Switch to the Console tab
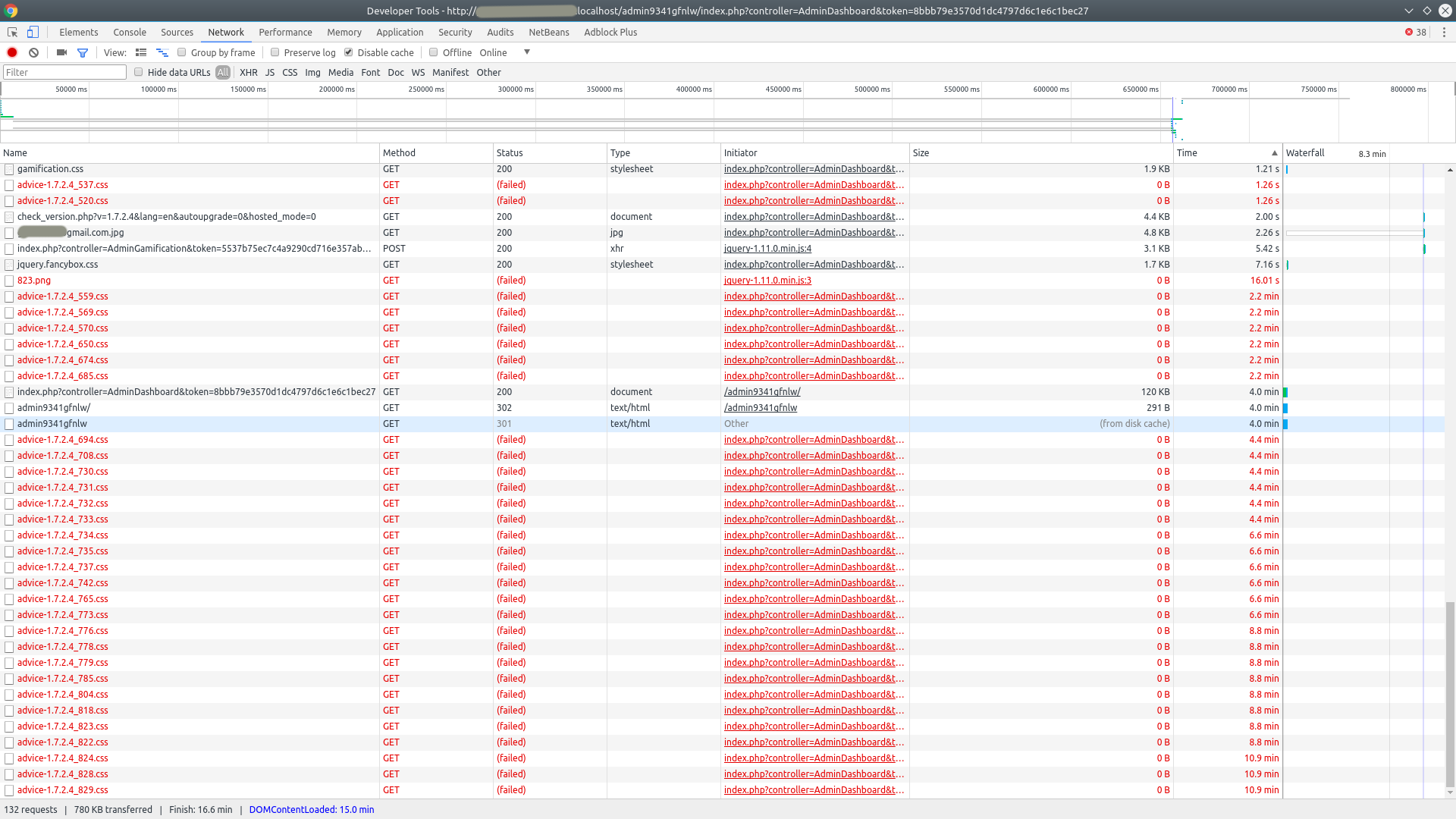The height and width of the screenshot is (819, 1456). [130, 32]
